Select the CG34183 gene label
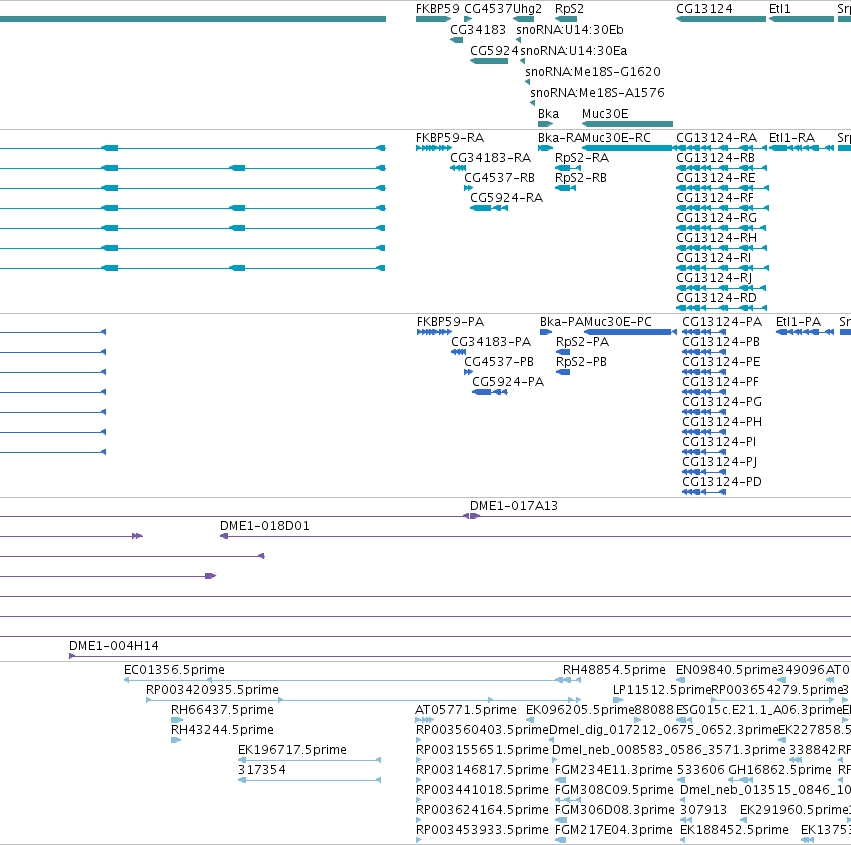 478,30
